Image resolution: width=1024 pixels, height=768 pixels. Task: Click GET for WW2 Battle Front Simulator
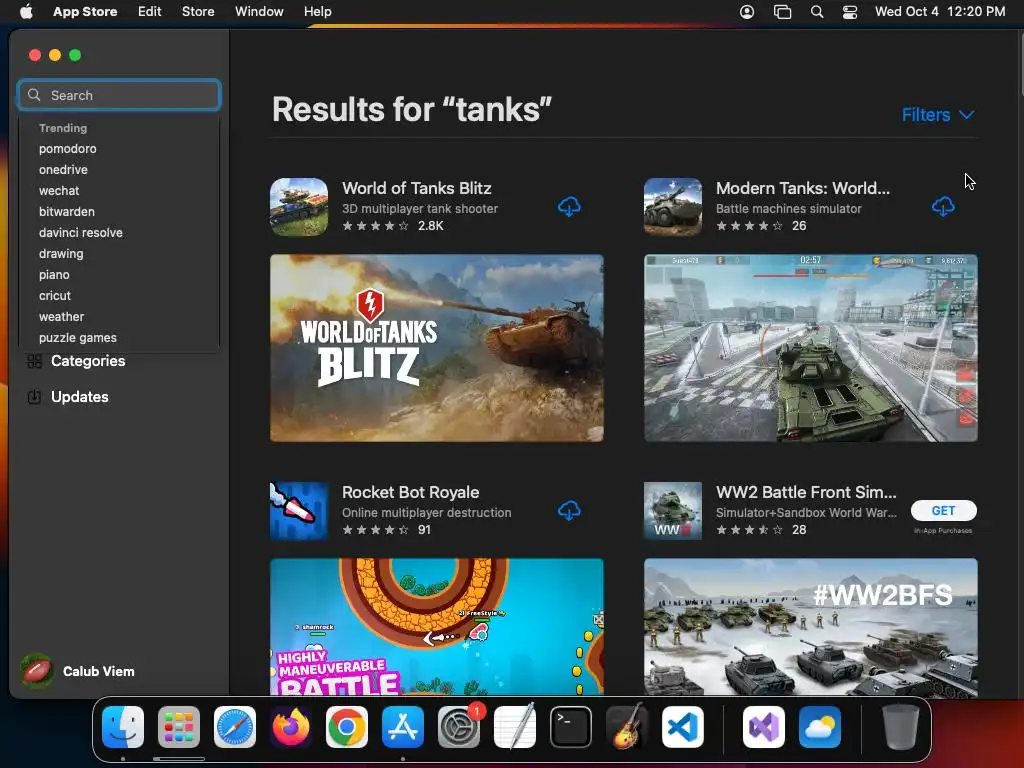(x=944, y=511)
